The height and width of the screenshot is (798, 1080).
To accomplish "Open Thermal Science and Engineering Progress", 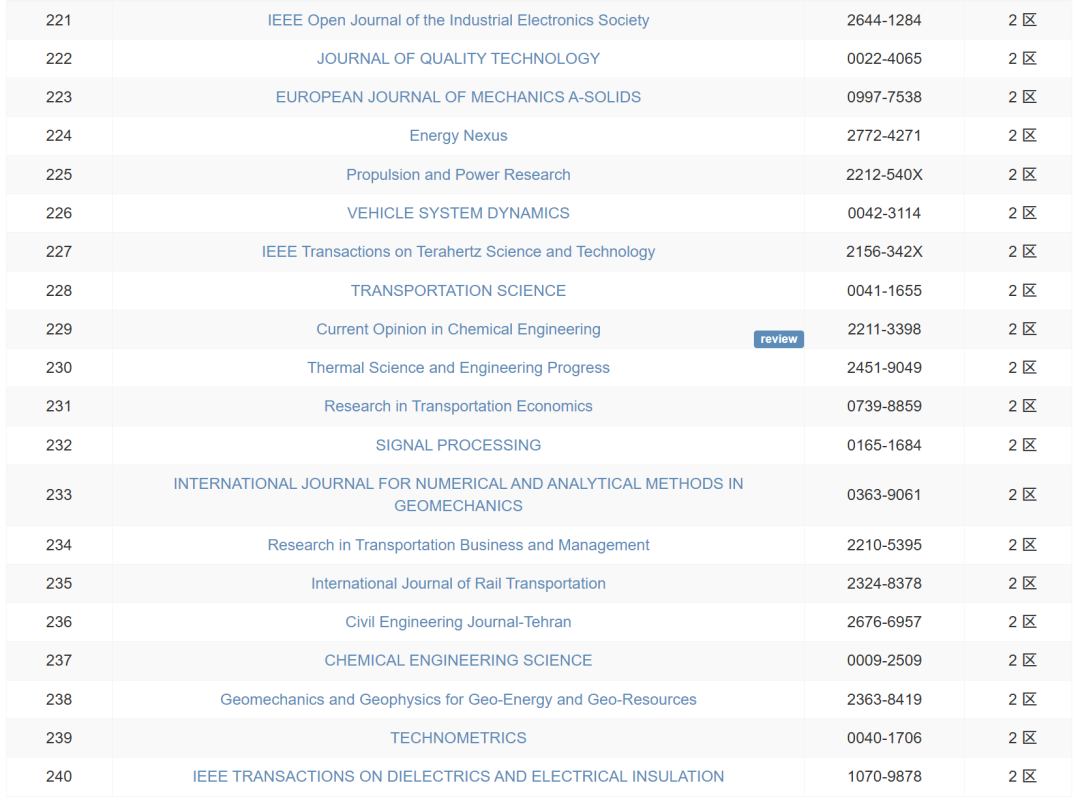I will [x=458, y=368].
